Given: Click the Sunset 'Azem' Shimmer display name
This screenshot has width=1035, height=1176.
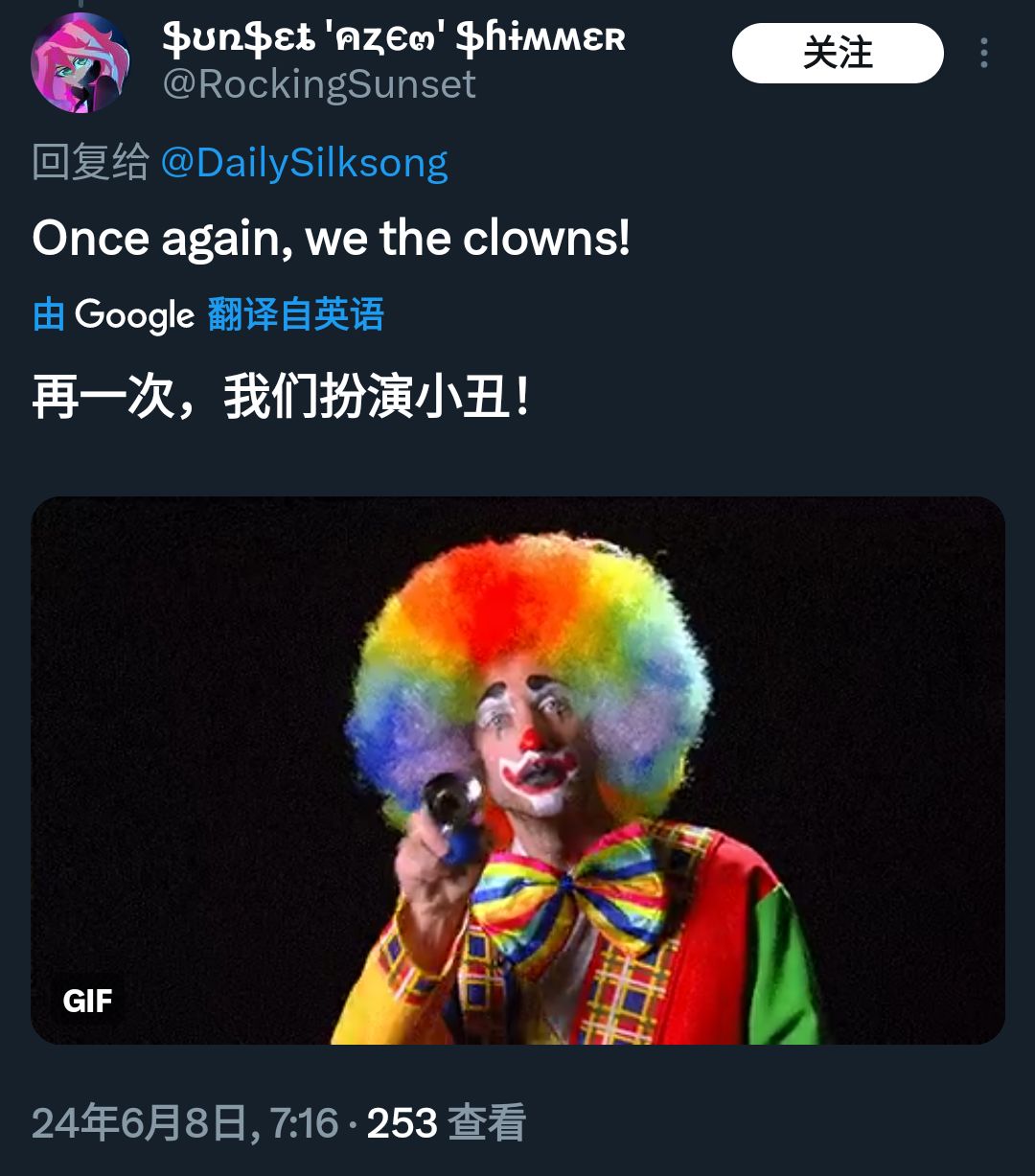Looking at the screenshot, I should 393,38.
